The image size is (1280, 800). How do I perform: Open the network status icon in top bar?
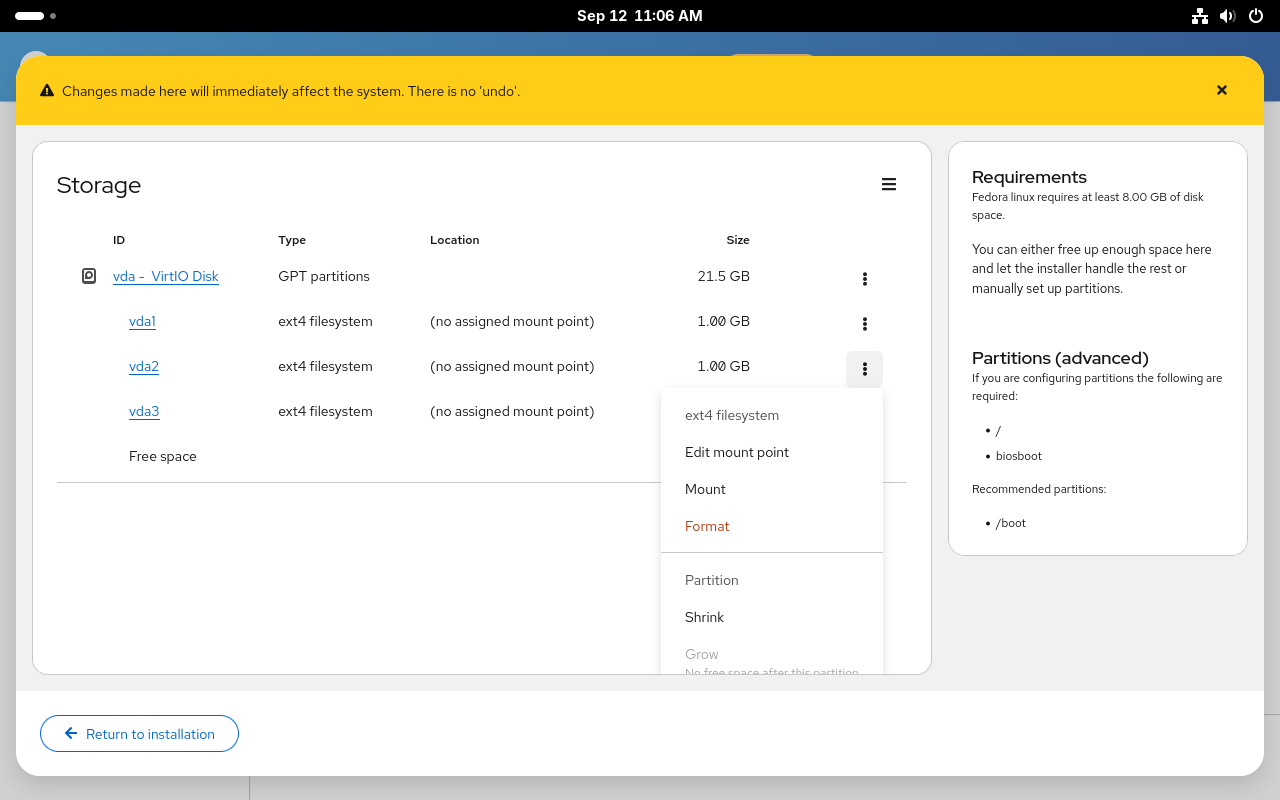pyautogui.click(x=1200, y=16)
